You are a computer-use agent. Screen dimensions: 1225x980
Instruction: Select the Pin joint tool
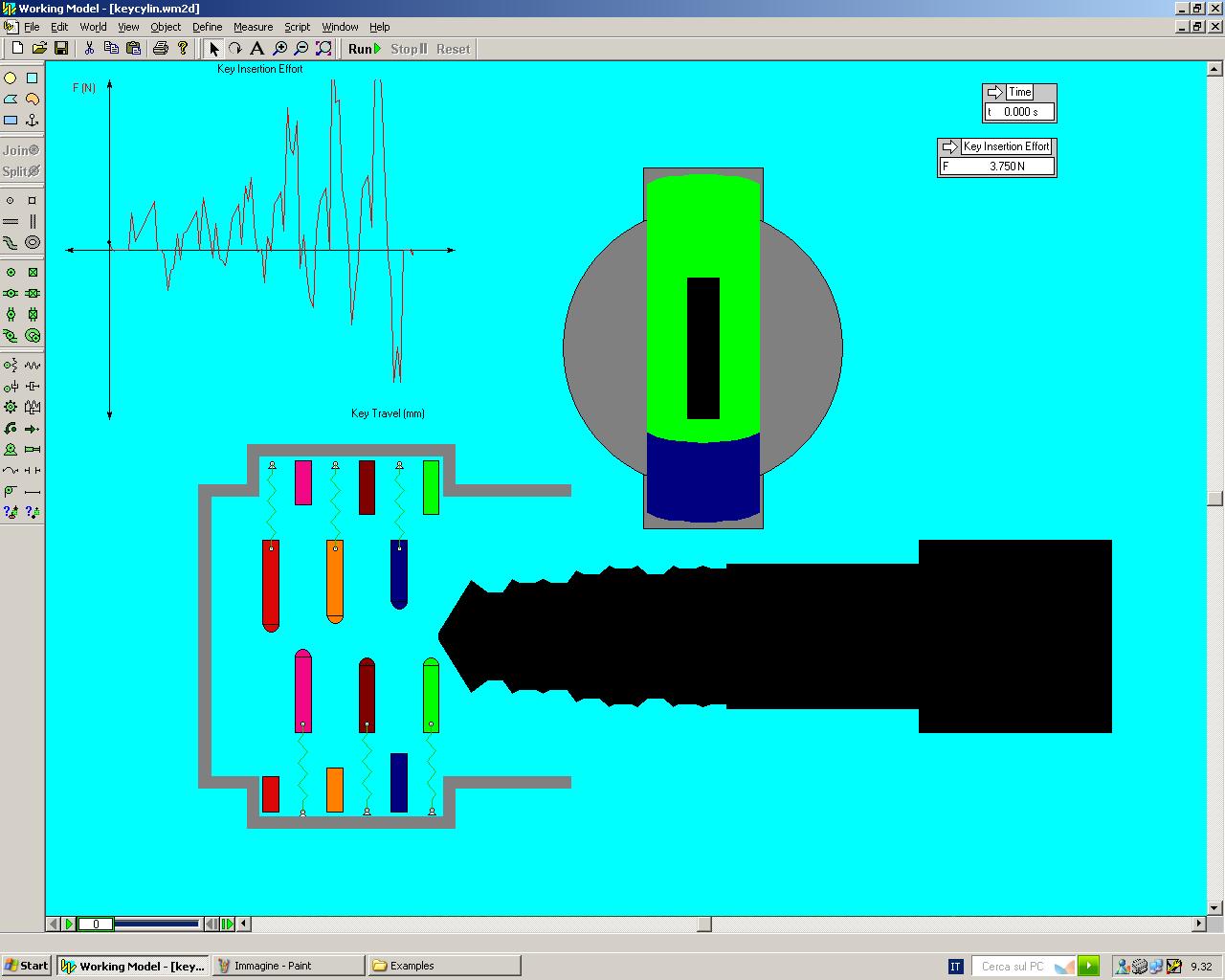(11, 272)
